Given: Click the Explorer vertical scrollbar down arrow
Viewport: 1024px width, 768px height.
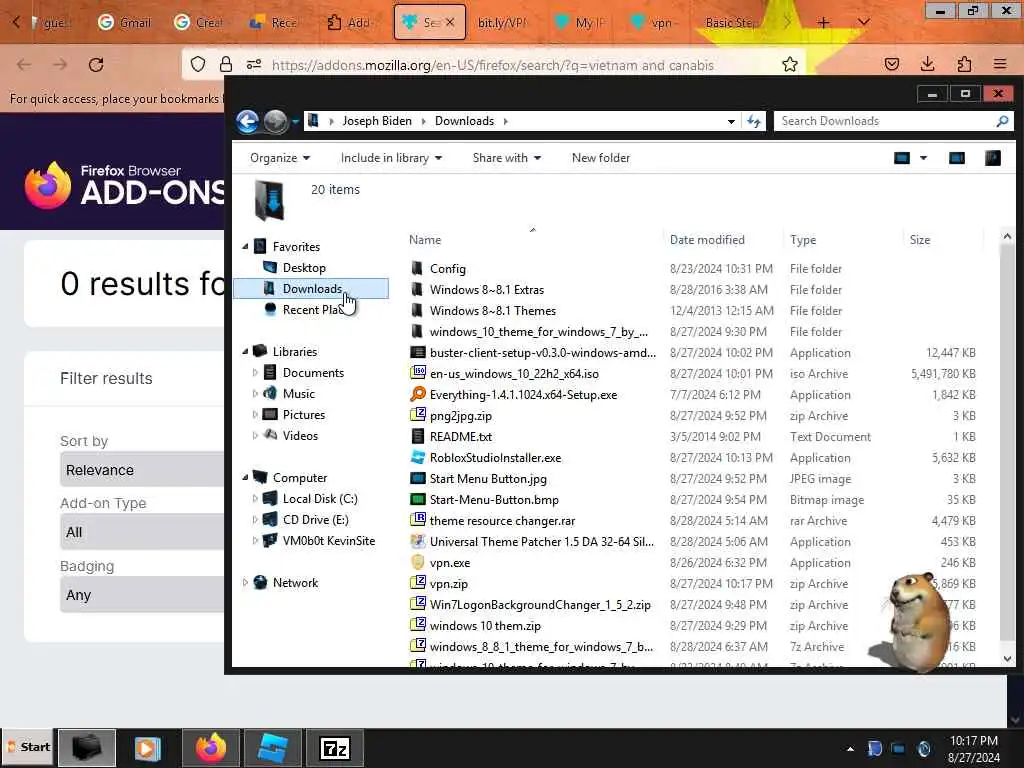Looking at the screenshot, I should [1007, 659].
